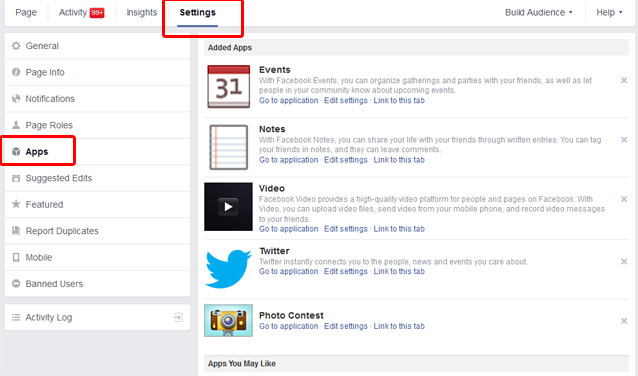Click the Activity Log list icon
The width and height of the screenshot is (638, 376).
(16, 317)
